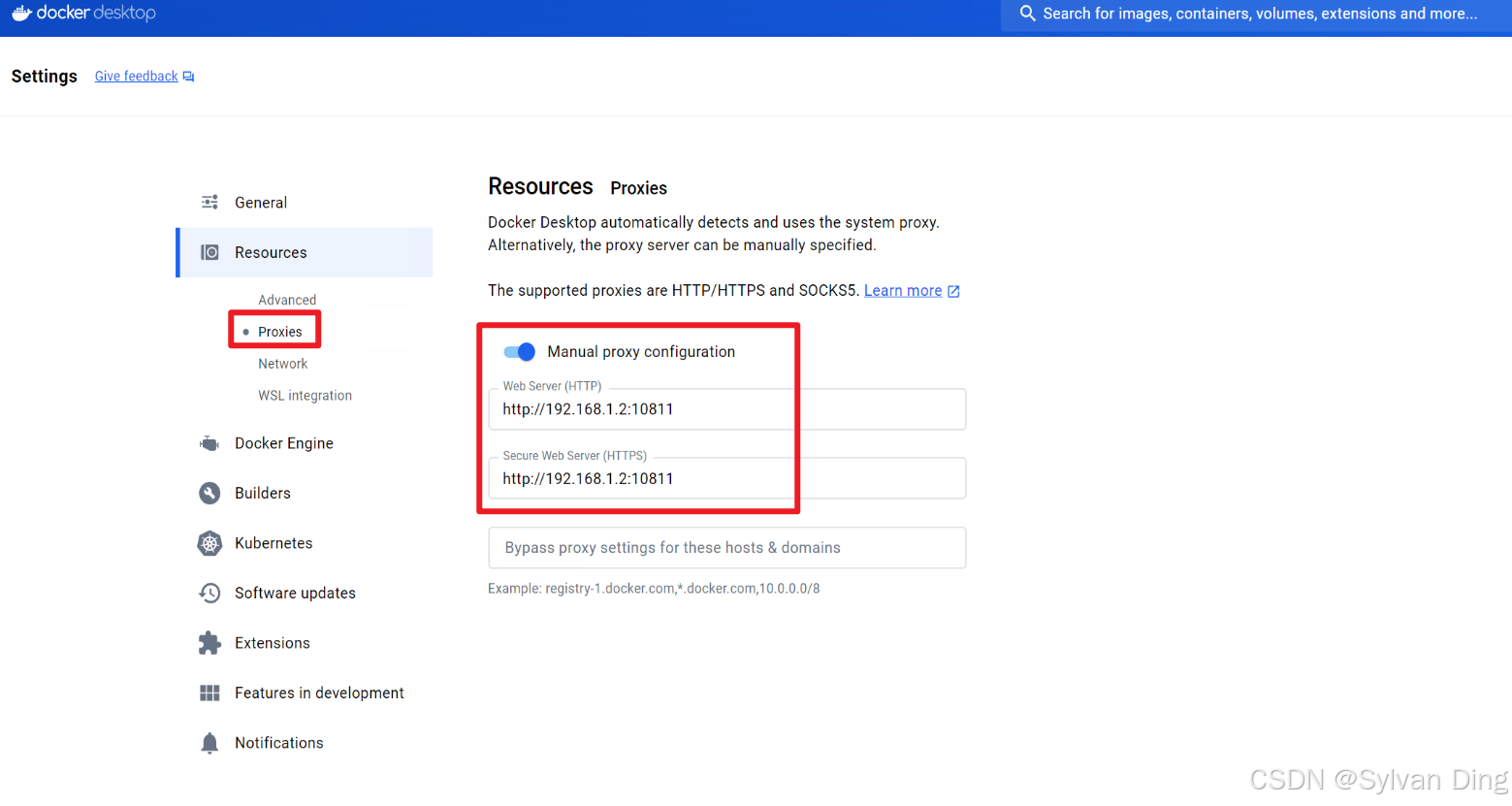Click the Resources heading text

(x=540, y=186)
